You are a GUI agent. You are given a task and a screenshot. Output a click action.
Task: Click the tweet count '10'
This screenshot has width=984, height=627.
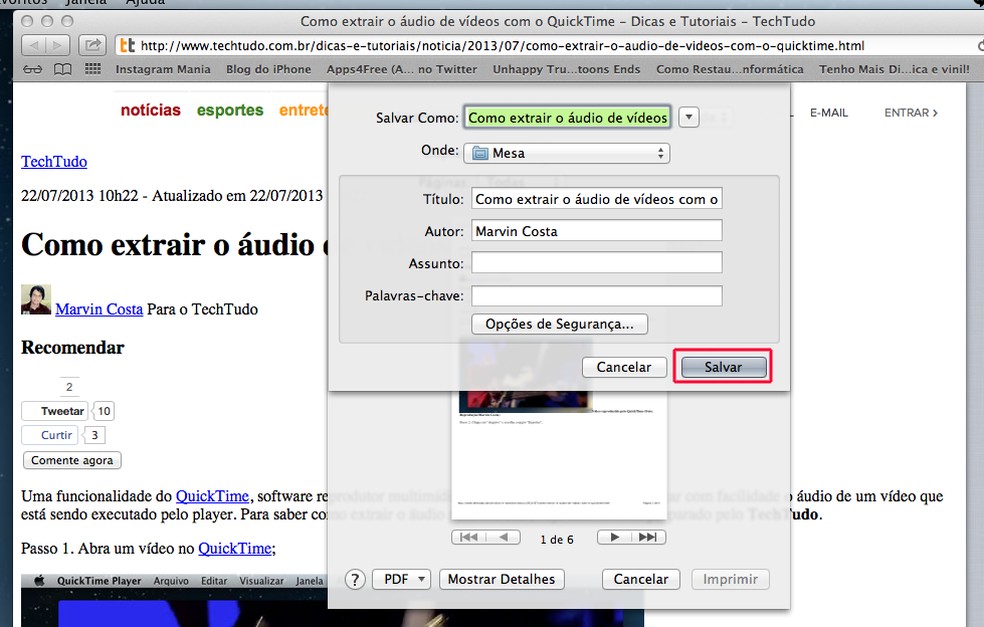point(104,411)
